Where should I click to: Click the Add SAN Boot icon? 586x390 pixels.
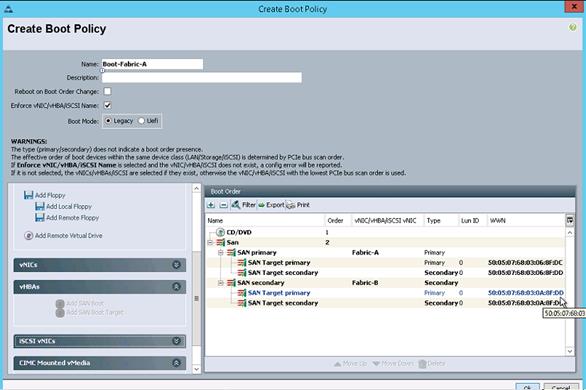tap(60, 303)
